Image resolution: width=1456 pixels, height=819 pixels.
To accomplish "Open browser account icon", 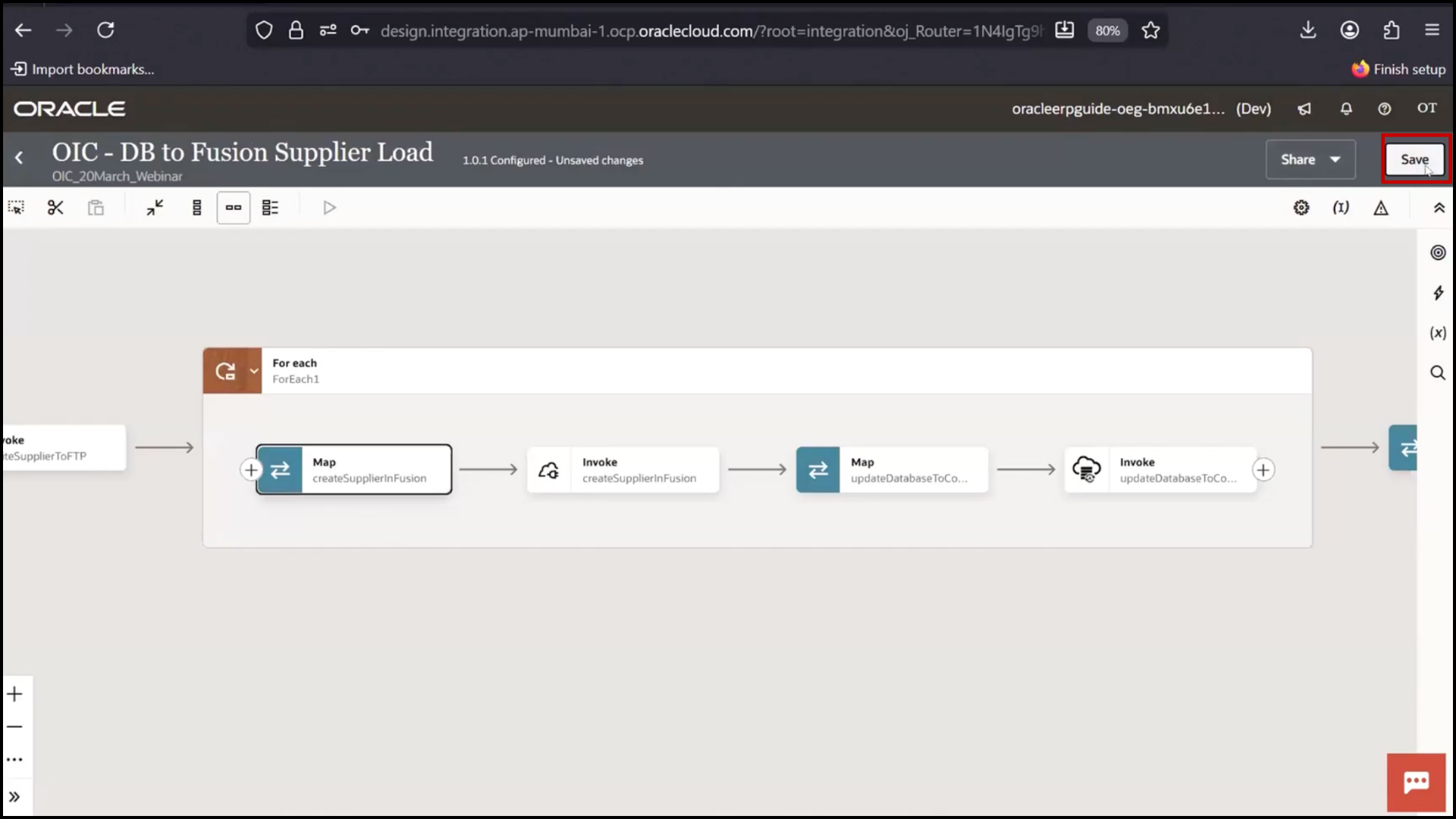I will pyautogui.click(x=1350, y=30).
